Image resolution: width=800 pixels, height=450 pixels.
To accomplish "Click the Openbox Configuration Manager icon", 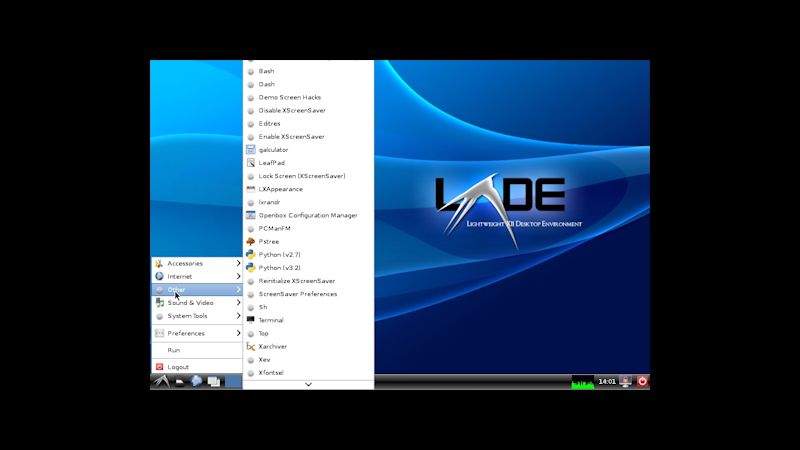I will coord(251,215).
